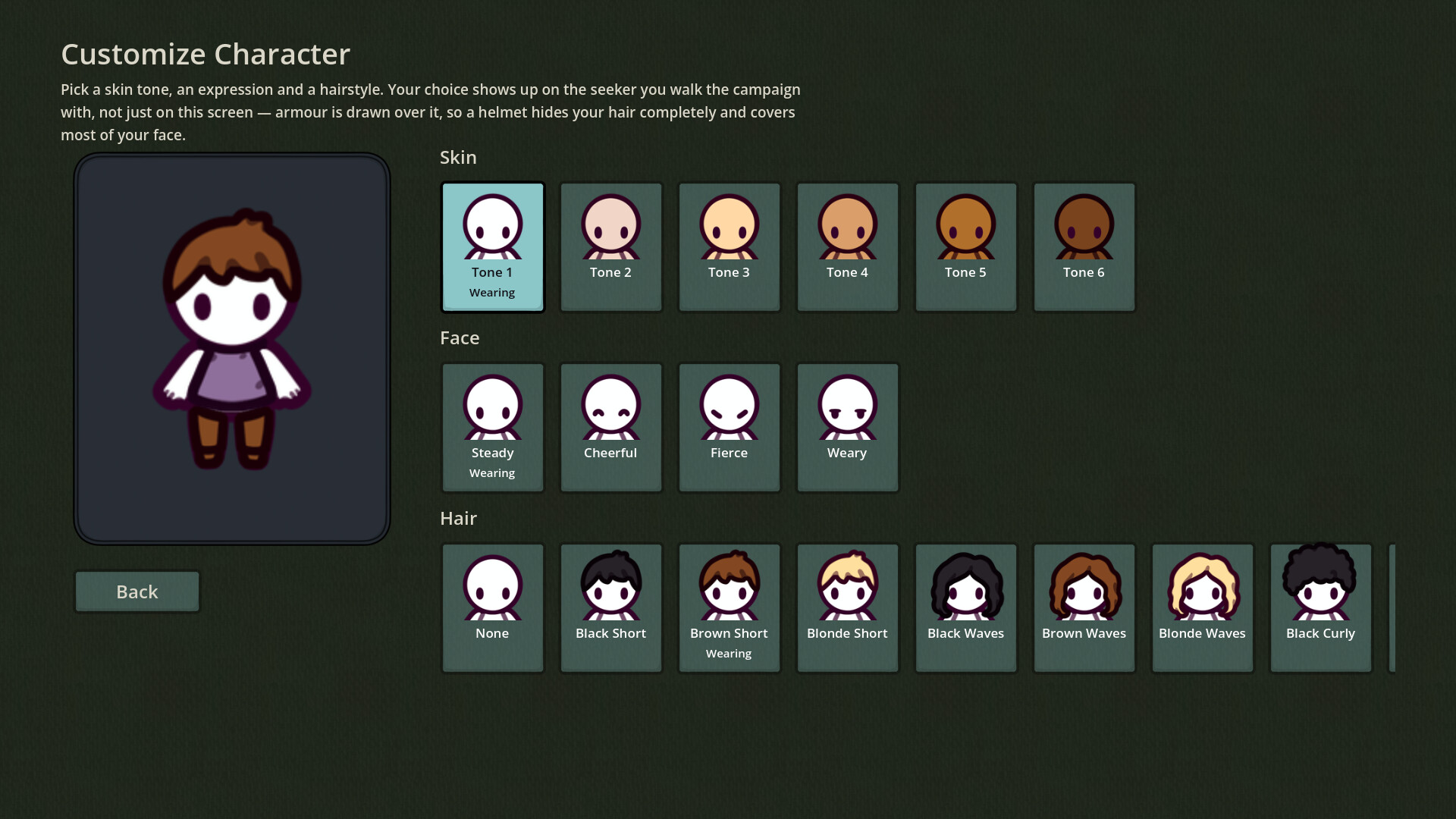Viewport: 1456px width, 819px height.
Task: Pick the Fierce expression
Action: (x=729, y=428)
